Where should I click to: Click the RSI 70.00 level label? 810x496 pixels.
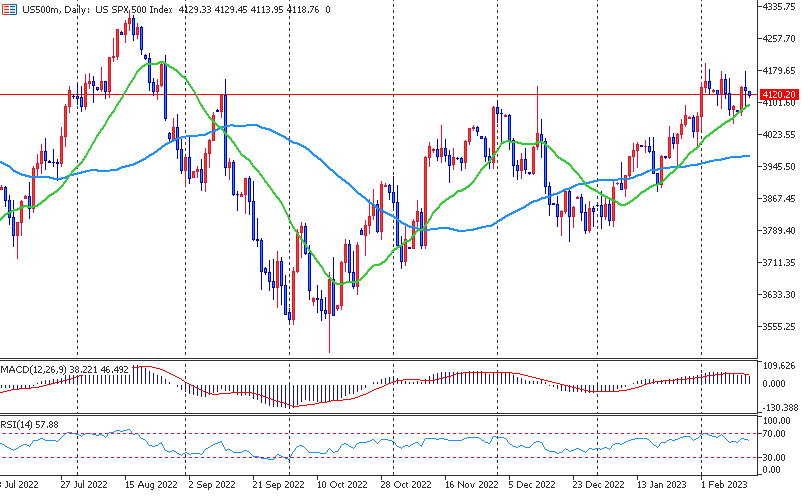click(772, 435)
